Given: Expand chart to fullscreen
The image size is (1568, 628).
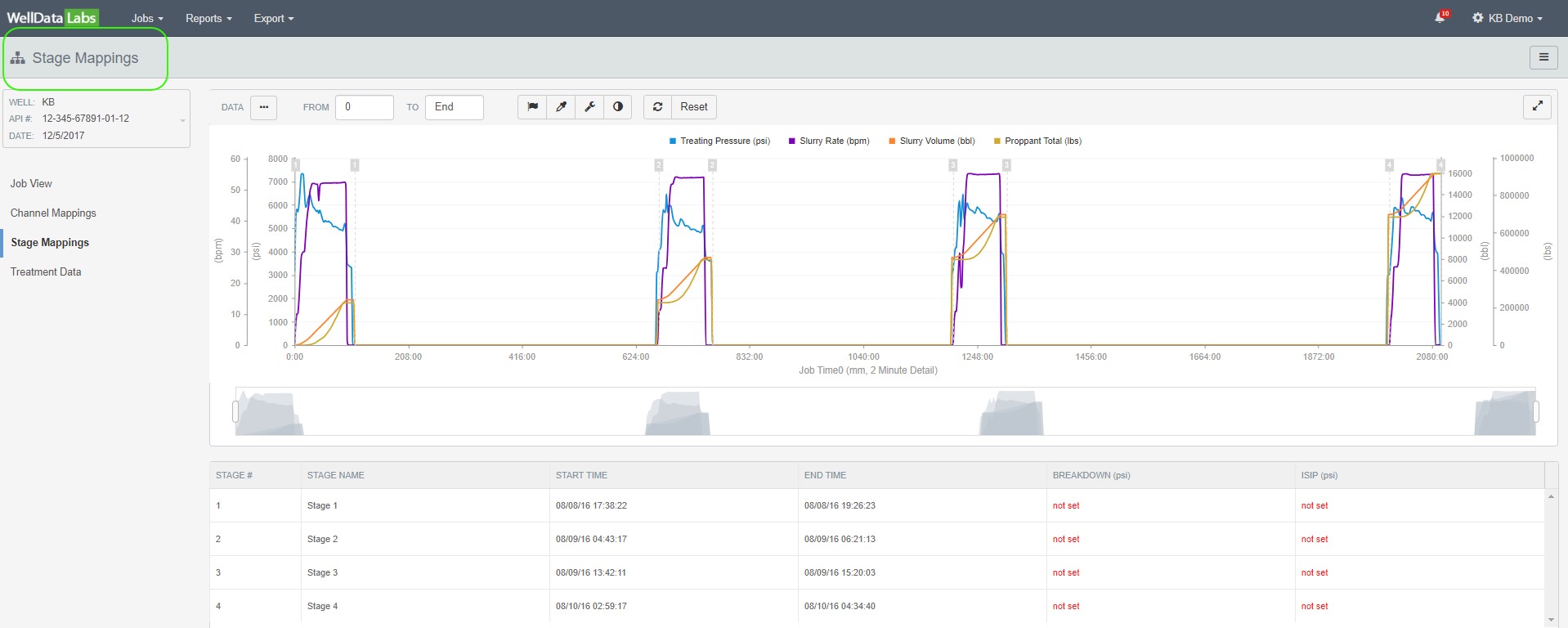Looking at the screenshot, I should [x=1537, y=106].
